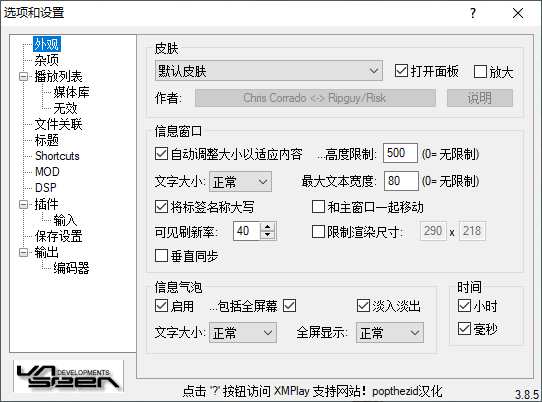Open the 杂项 settings page
The image size is (542, 402).
pos(47,60)
